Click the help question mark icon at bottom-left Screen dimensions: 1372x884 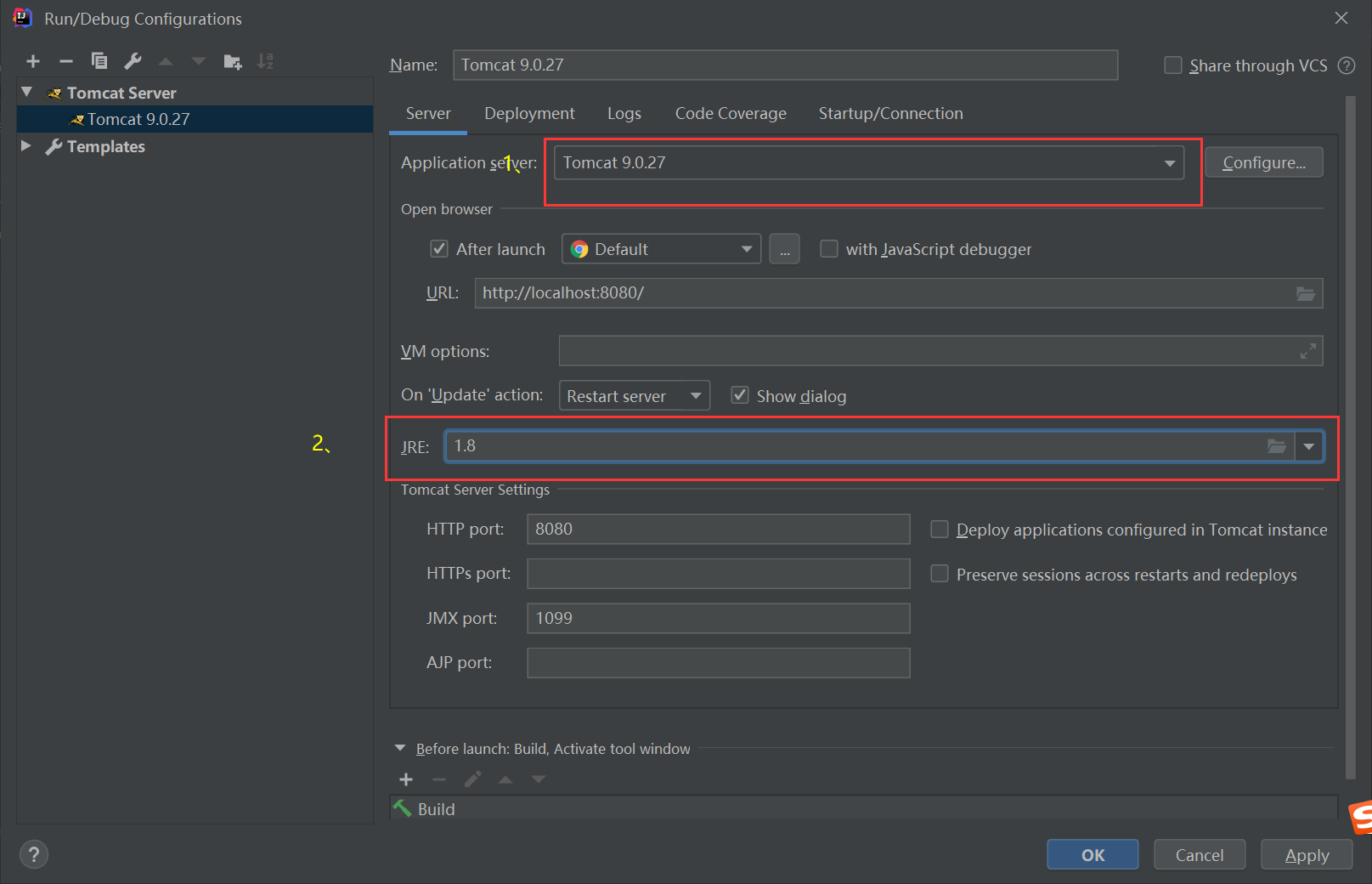[34, 854]
